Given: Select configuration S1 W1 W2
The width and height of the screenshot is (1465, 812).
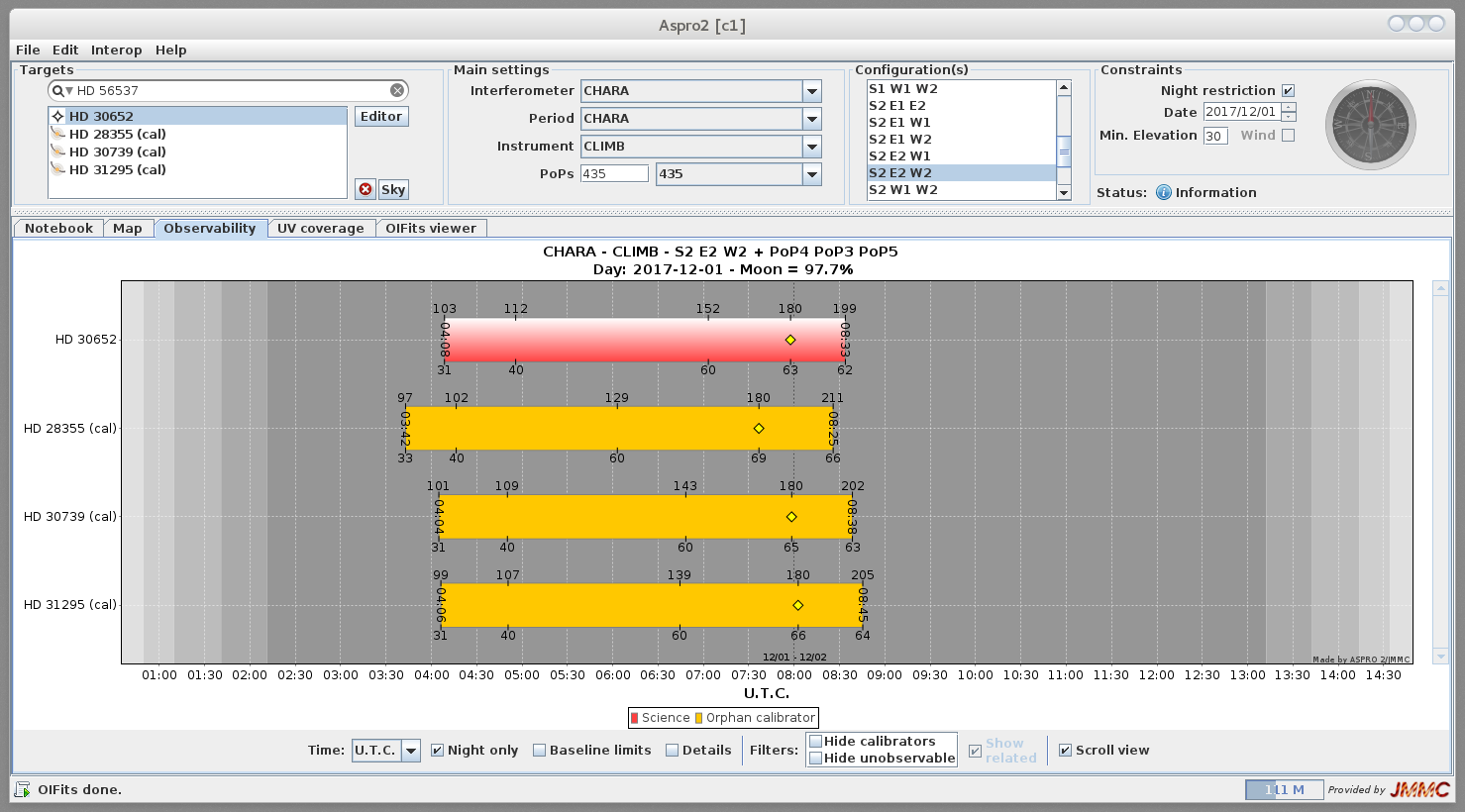Looking at the screenshot, I should click(x=961, y=88).
